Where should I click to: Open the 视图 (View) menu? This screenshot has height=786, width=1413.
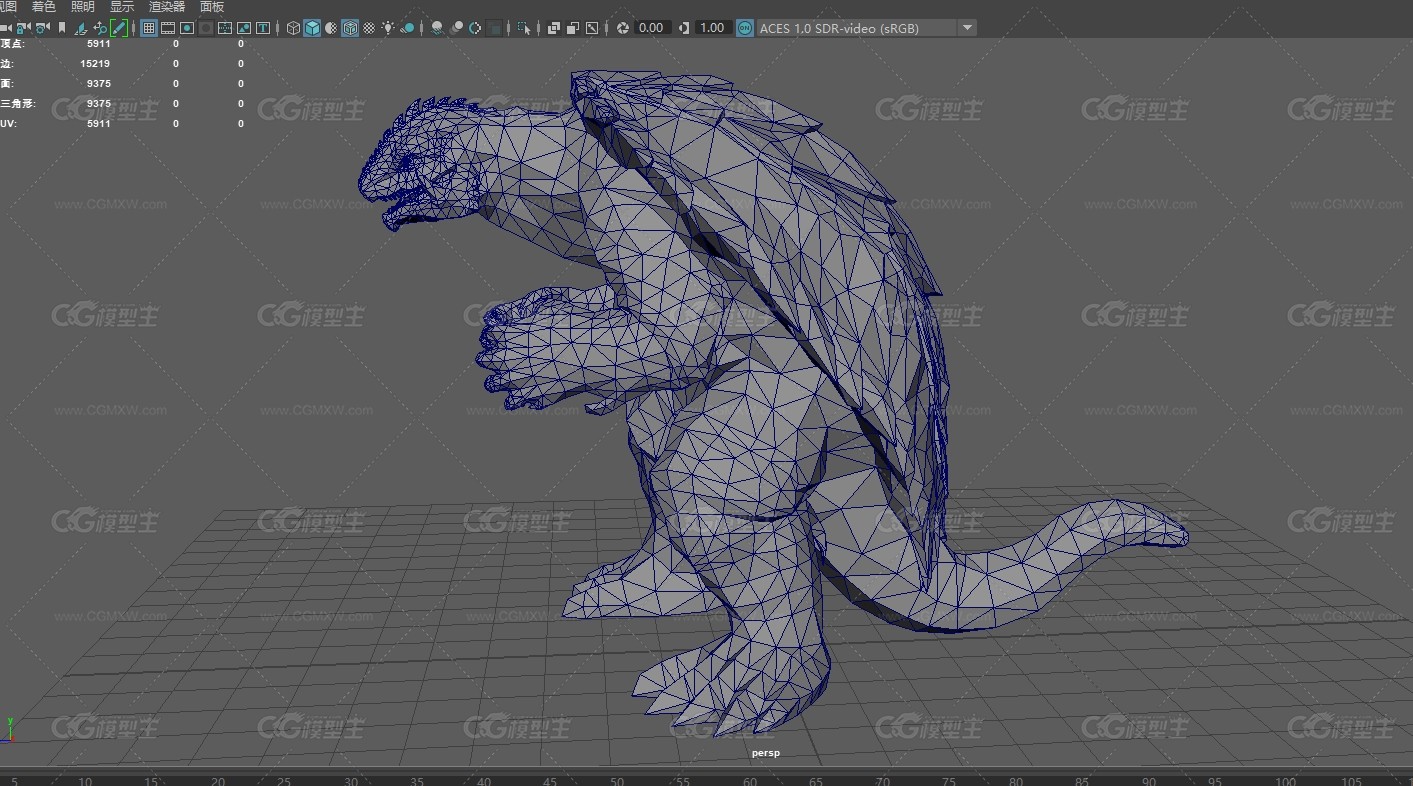pos(8,6)
